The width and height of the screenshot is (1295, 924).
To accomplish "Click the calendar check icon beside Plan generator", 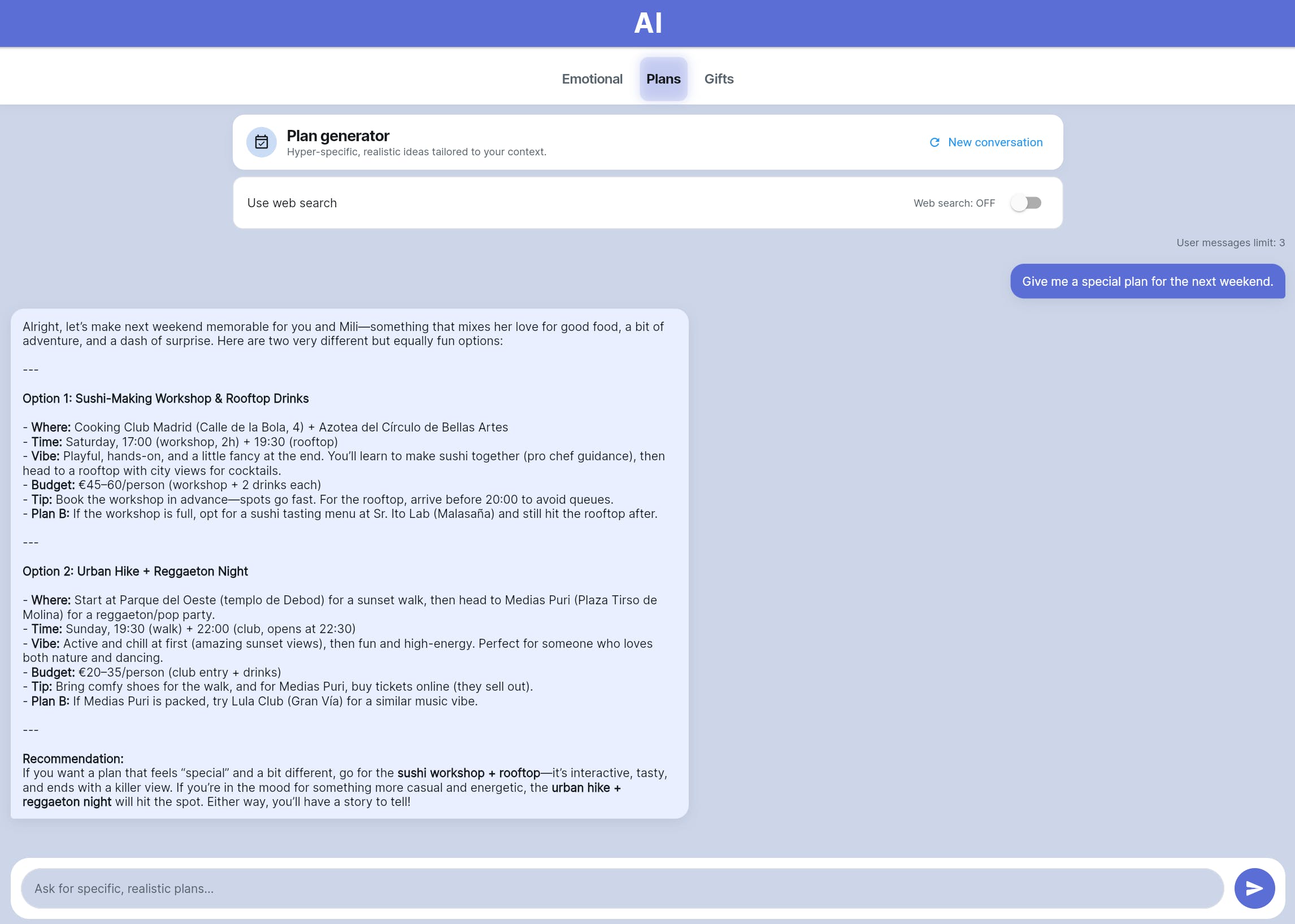I will (x=261, y=142).
